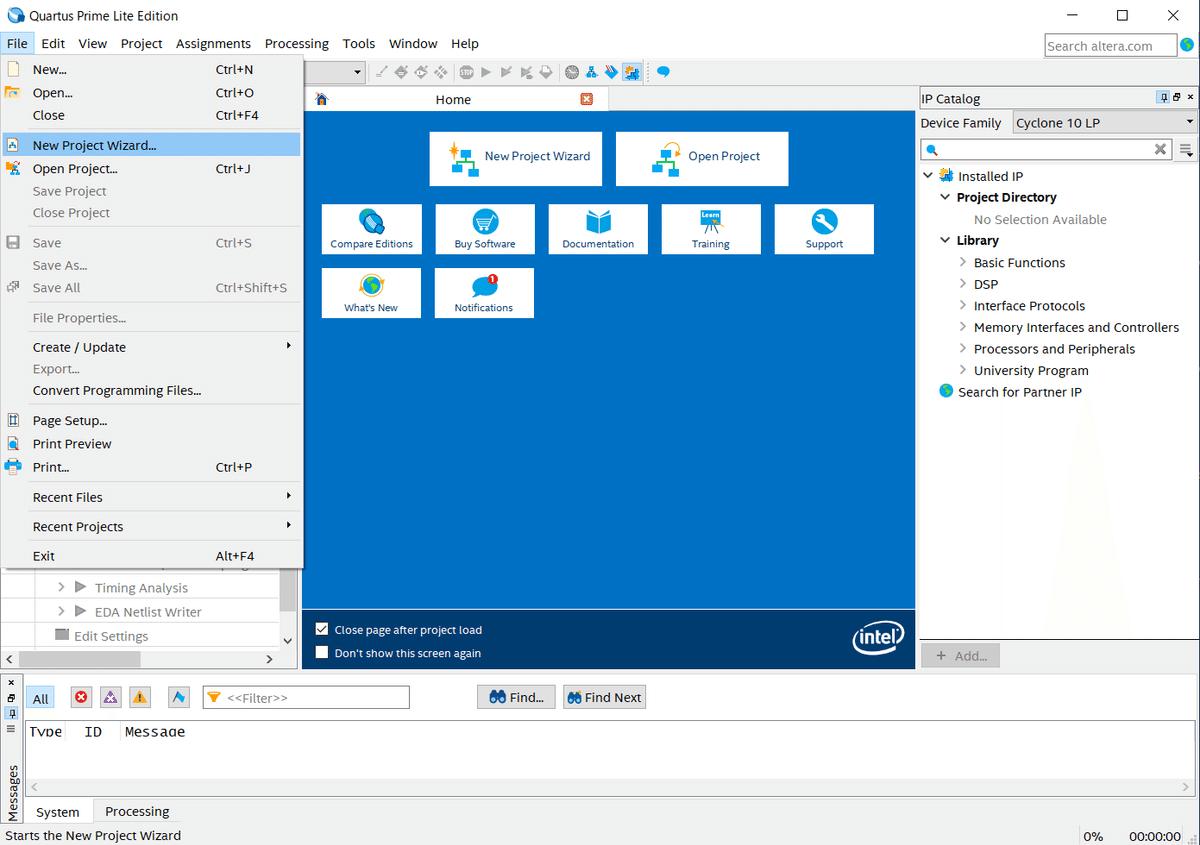Viewport: 1200px width, 845px height.
Task: Close the Messages panel with its X
Action: coord(11,682)
